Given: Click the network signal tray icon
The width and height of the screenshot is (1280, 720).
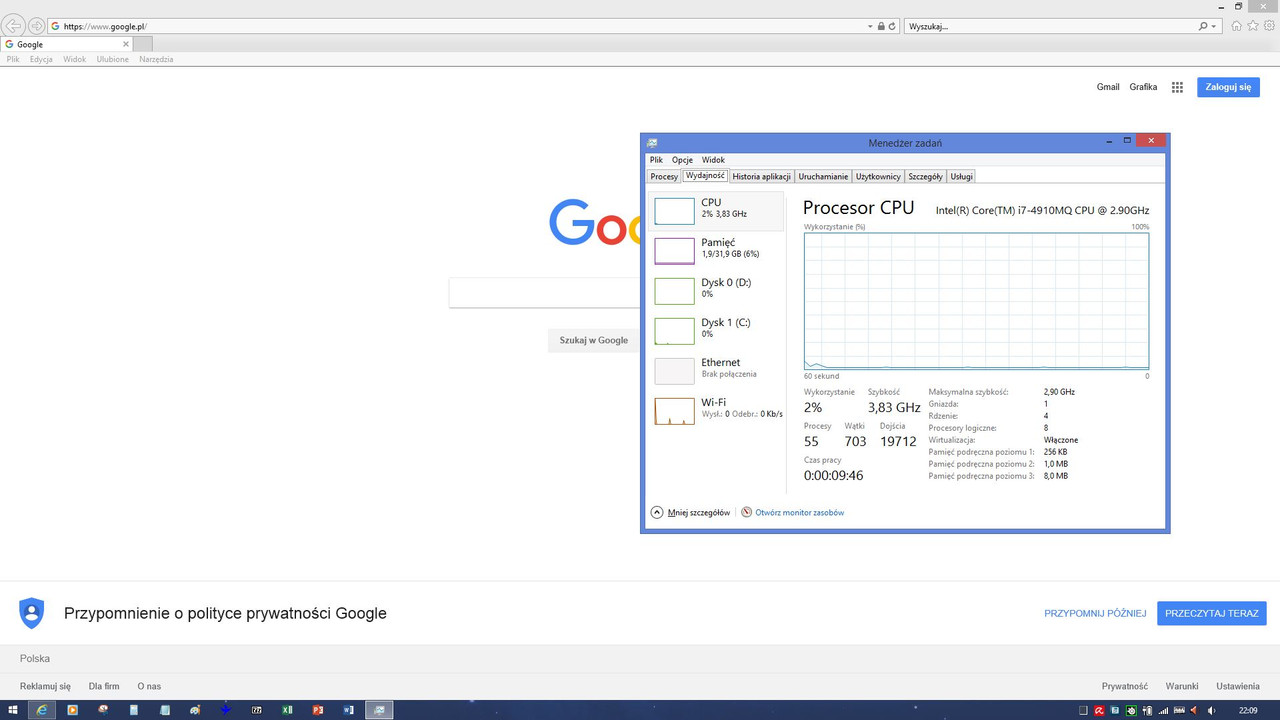Looking at the screenshot, I should point(1163,710).
